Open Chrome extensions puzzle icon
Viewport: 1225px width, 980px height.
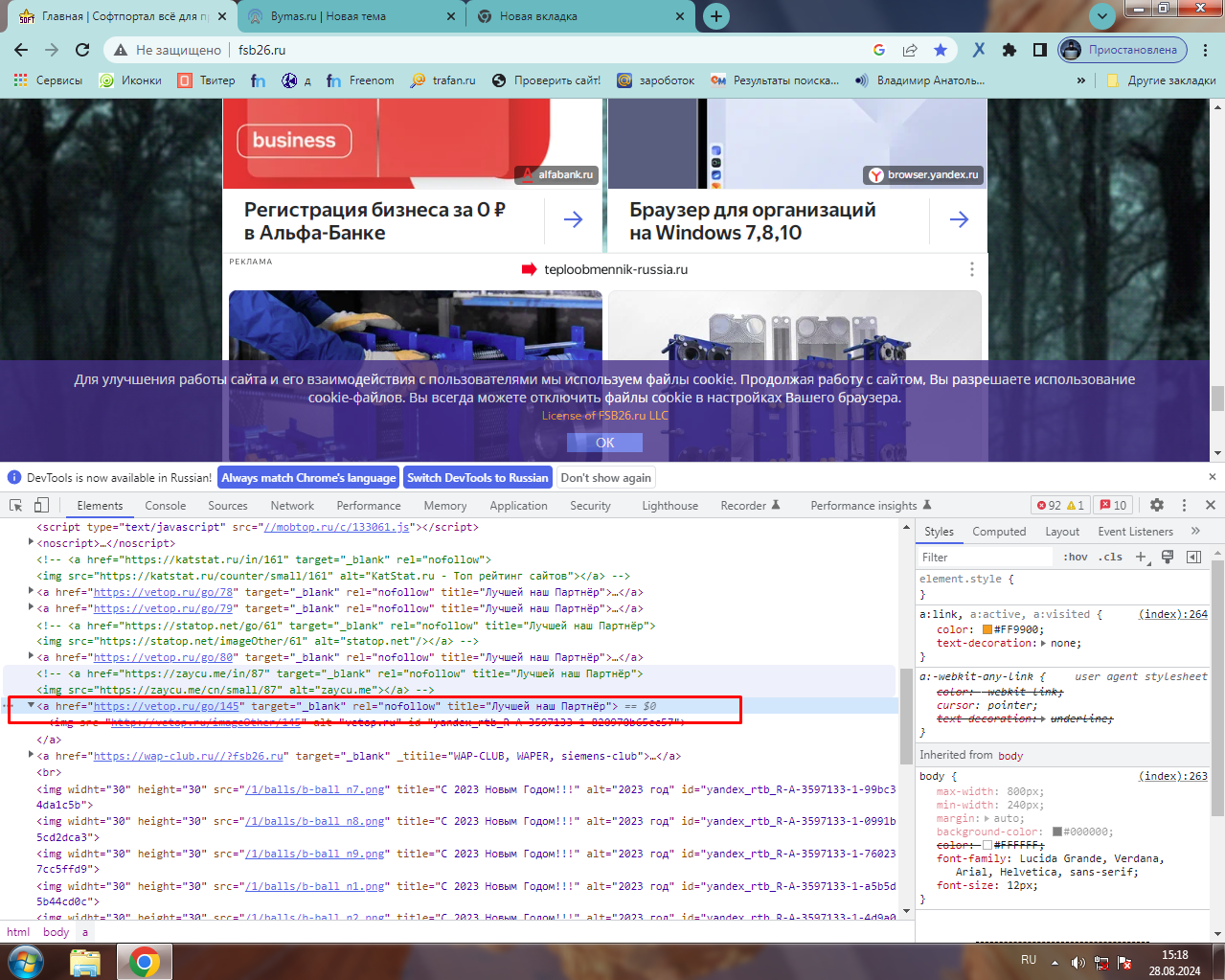(1009, 50)
